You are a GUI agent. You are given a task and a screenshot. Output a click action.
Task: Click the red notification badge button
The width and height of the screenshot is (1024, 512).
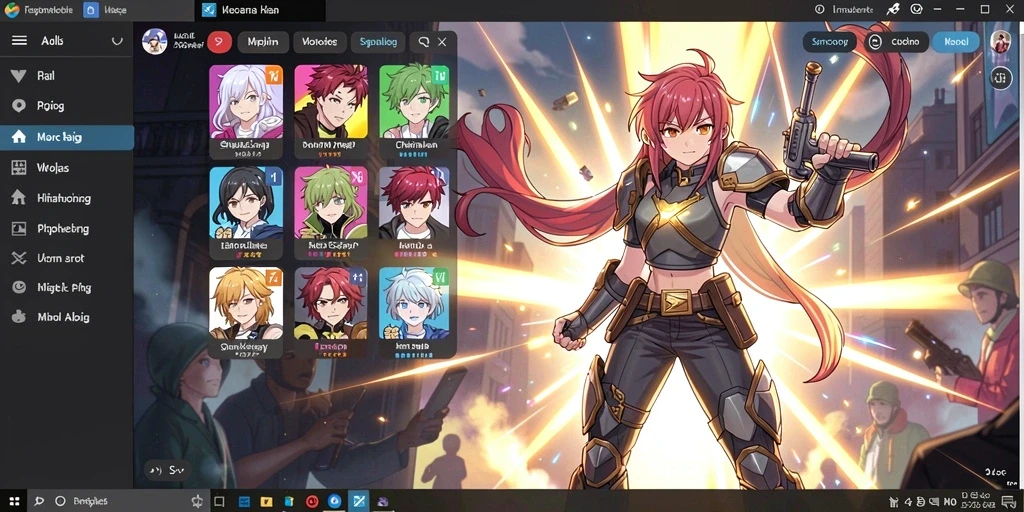219,42
